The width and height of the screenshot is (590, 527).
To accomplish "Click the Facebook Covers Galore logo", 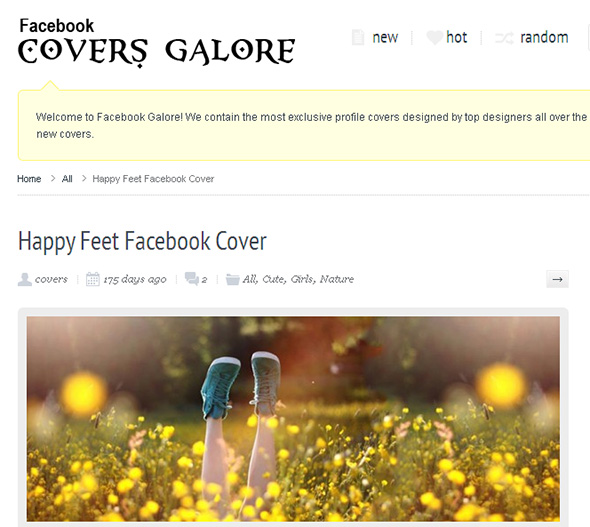I will 157,43.
